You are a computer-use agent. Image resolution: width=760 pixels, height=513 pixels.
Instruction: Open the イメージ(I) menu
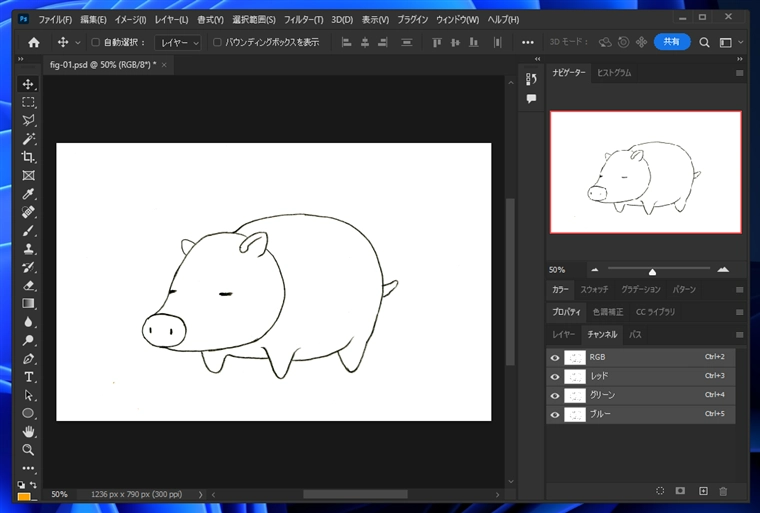(x=130, y=20)
